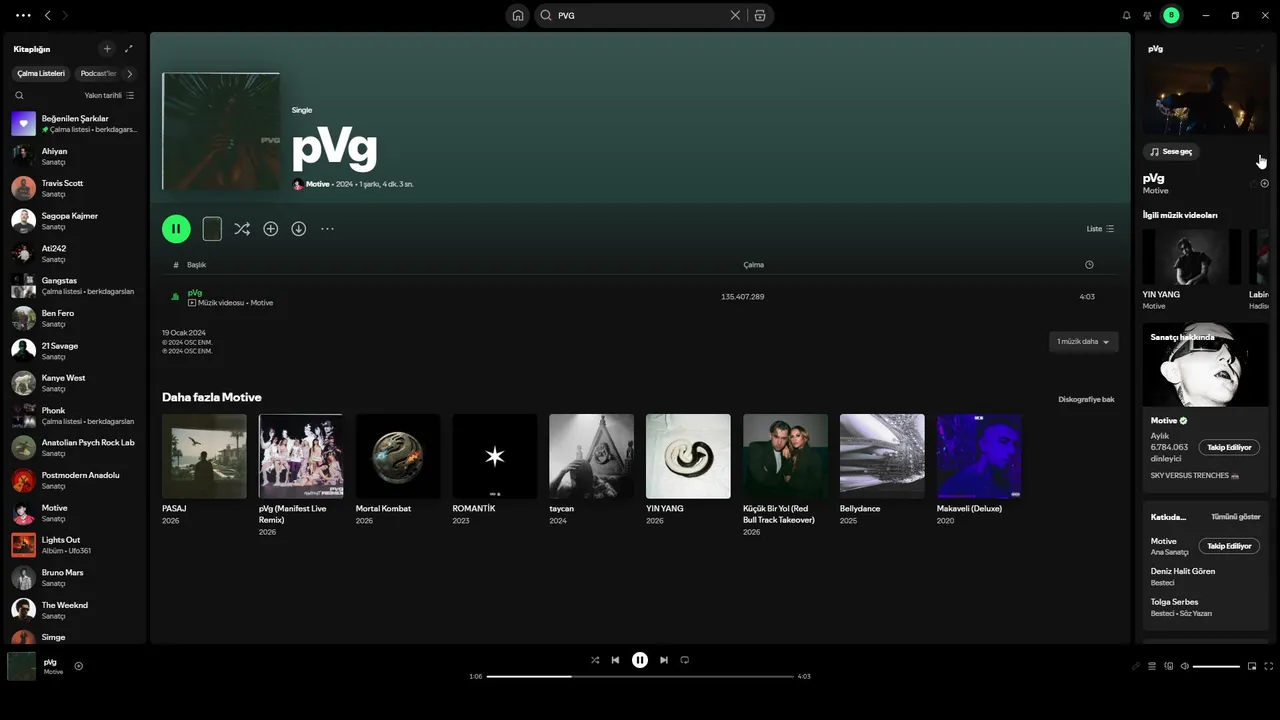Open the Gangstas playlist
This screenshot has height=720, width=1280.
point(74,286)
